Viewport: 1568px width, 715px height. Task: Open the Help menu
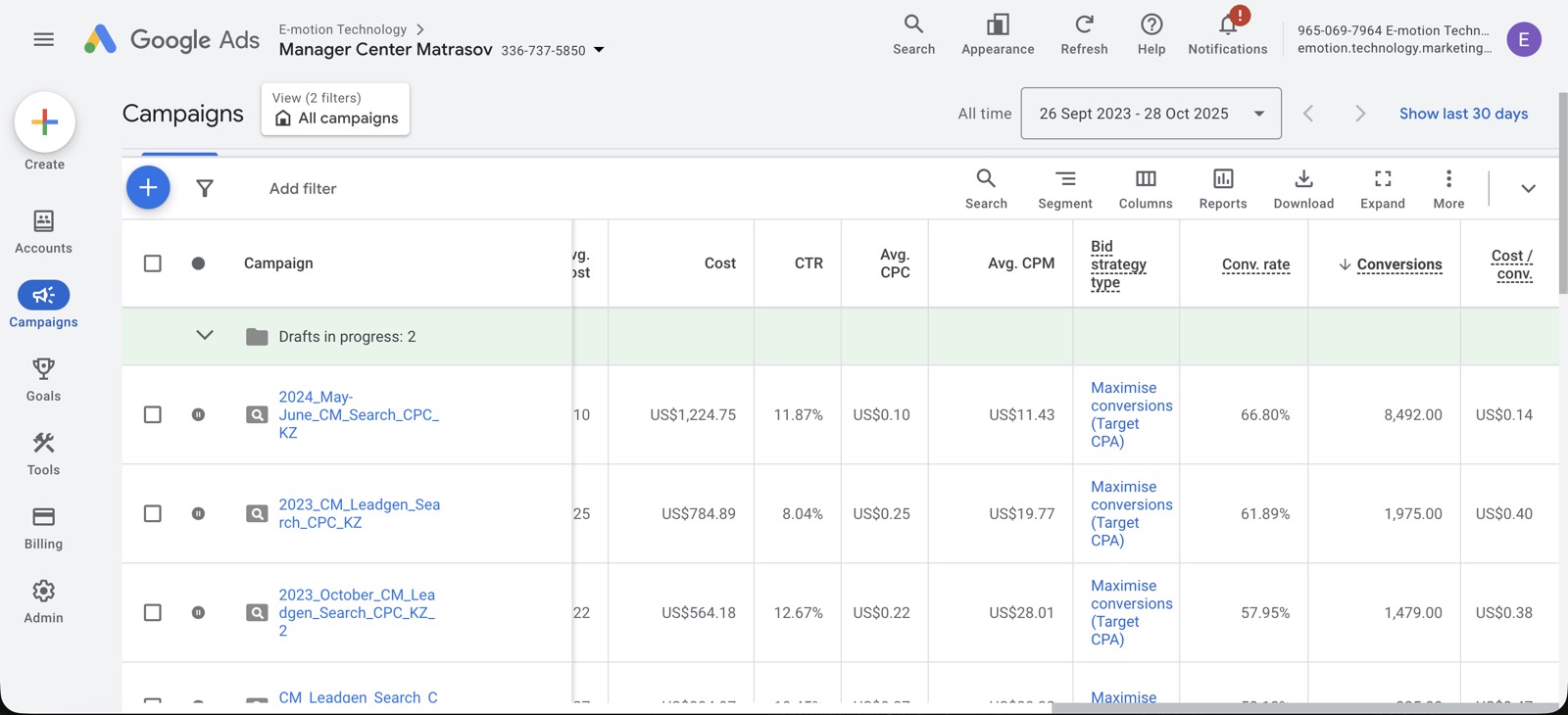point(1151,34)
